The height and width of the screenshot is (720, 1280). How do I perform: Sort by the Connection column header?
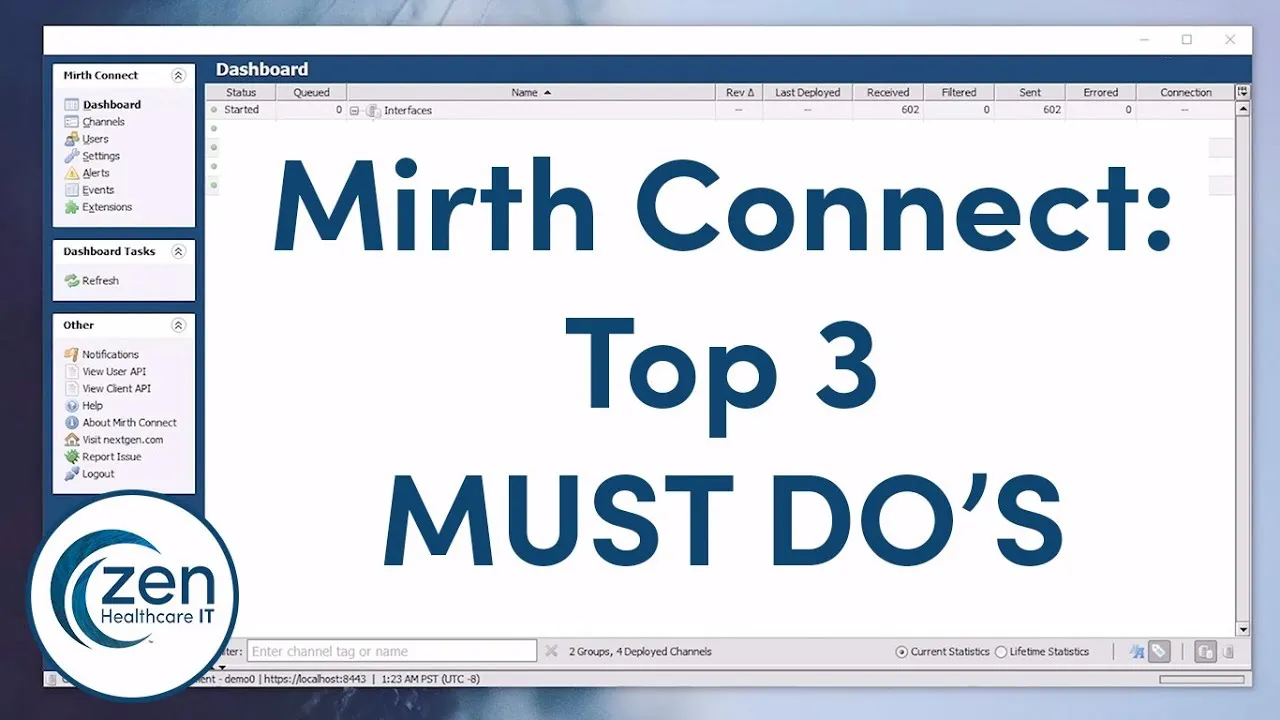[1186, 92]
